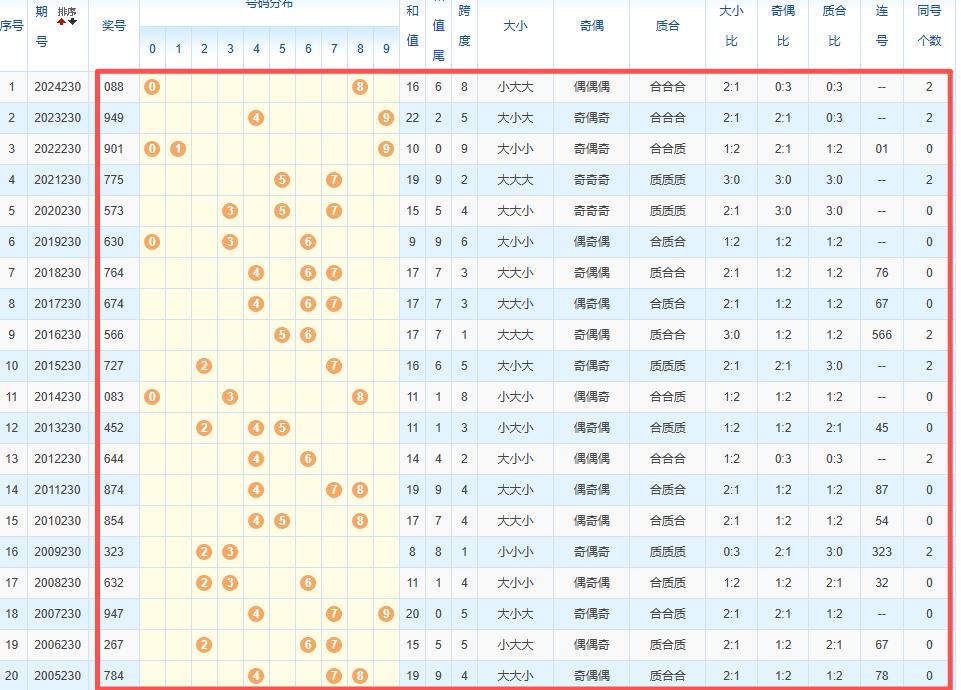The image size is (961, 690).
Task: Click the 奖号 column header
Action: (x=114, y=26)
